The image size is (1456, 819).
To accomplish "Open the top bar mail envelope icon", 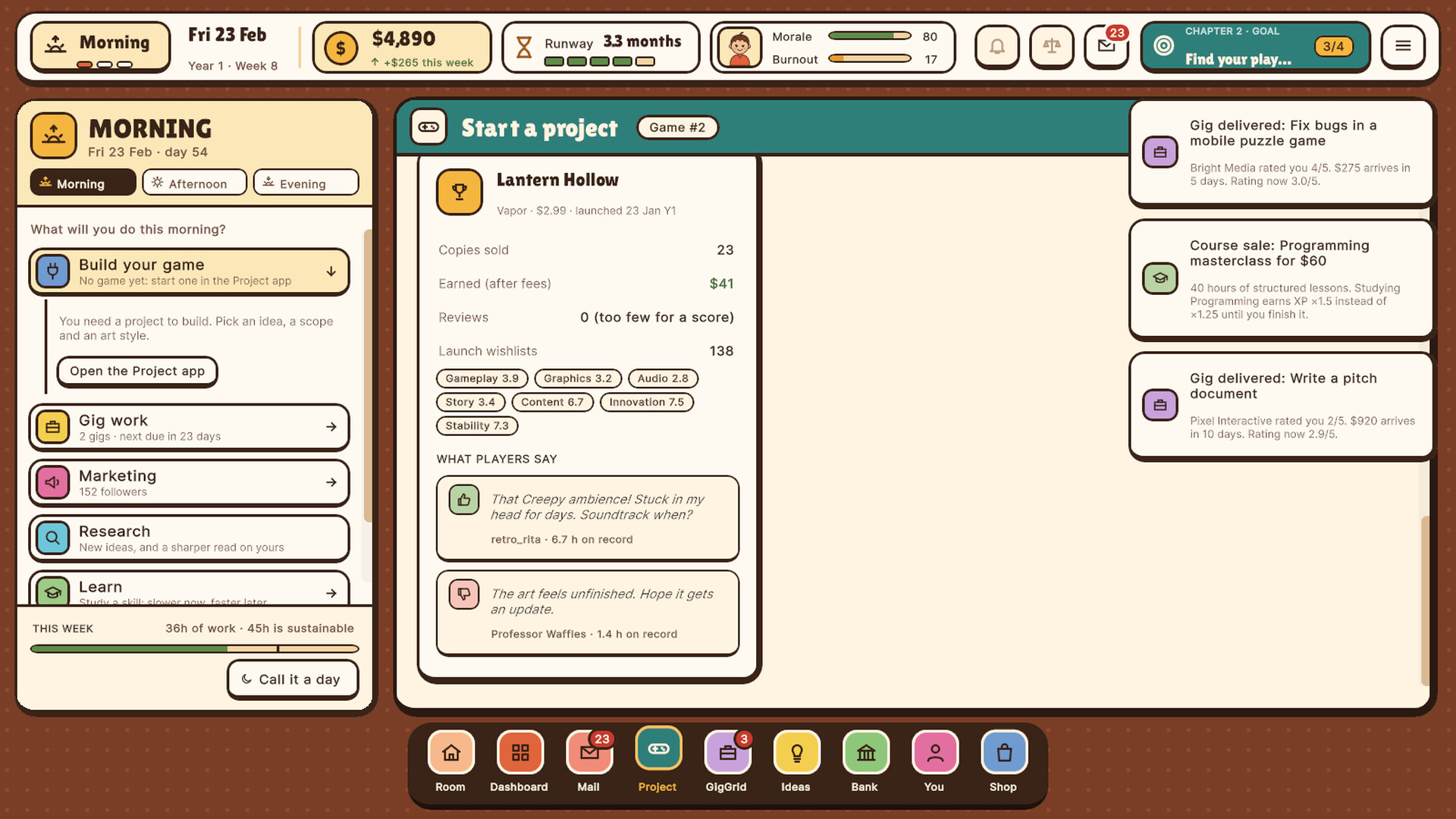I will tap(1106, 46).
